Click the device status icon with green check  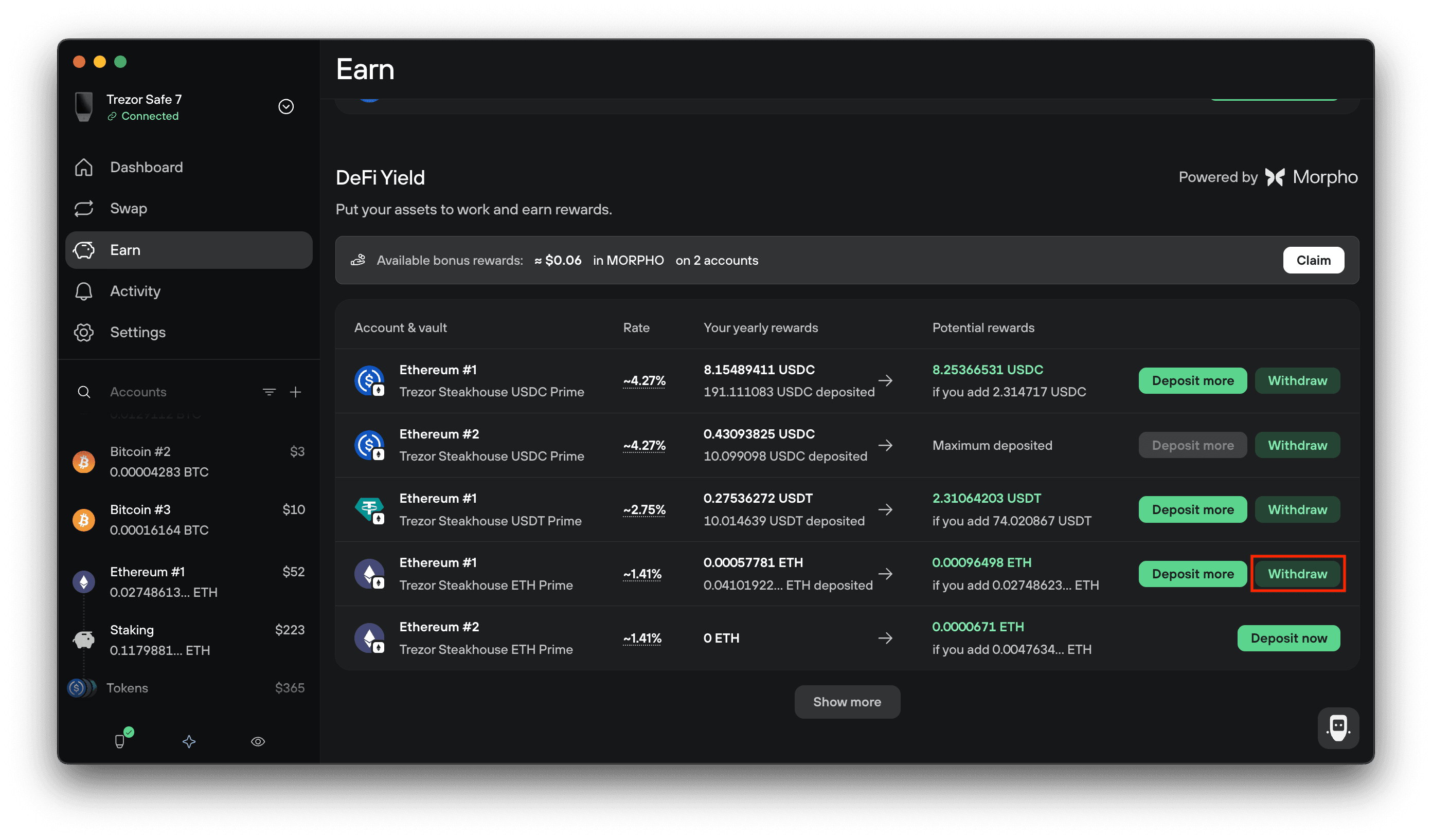click(x=123, y=738)
